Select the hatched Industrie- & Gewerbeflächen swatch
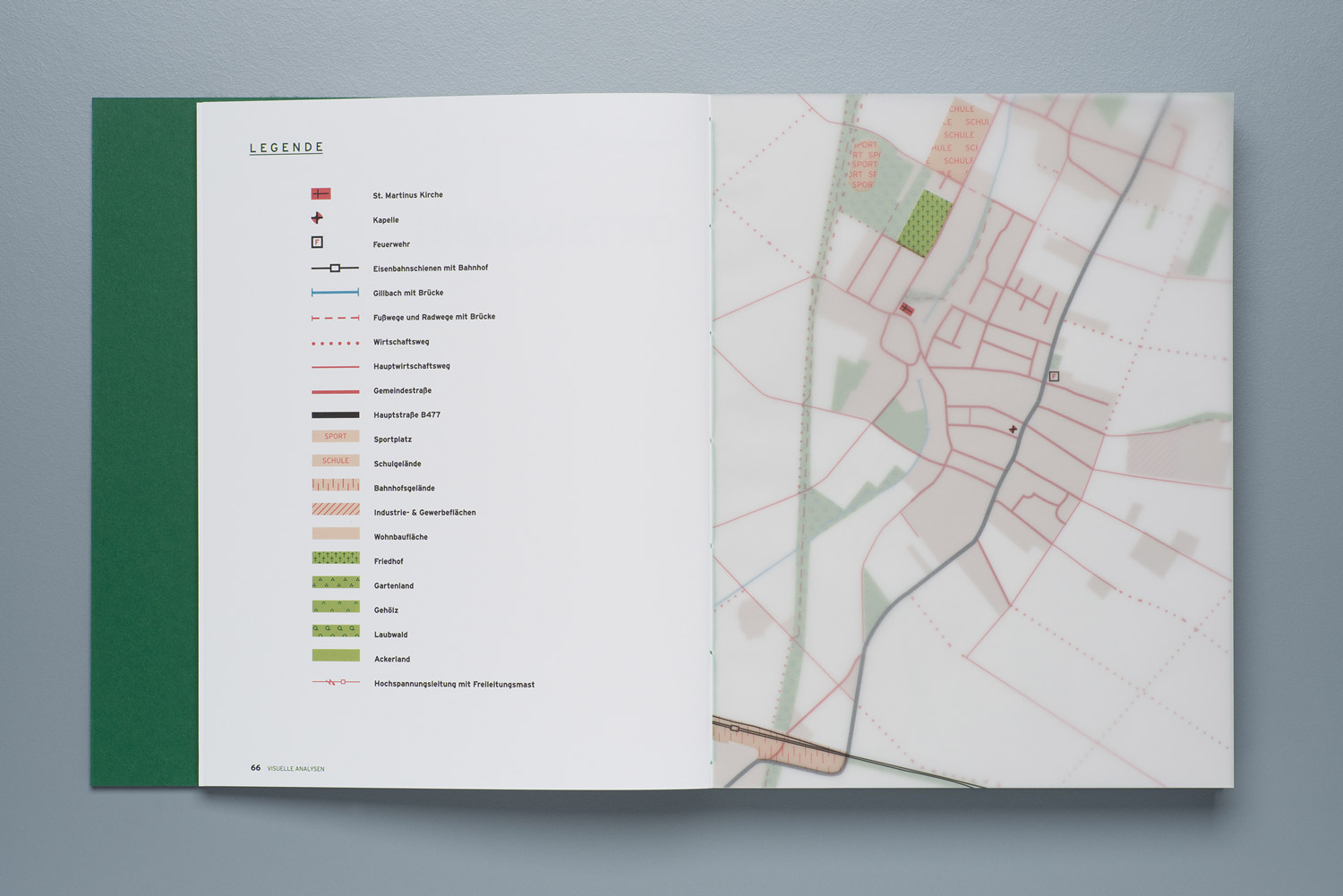Image resolution: width=1343 pixels, height=896 pixels. [335, 509]
